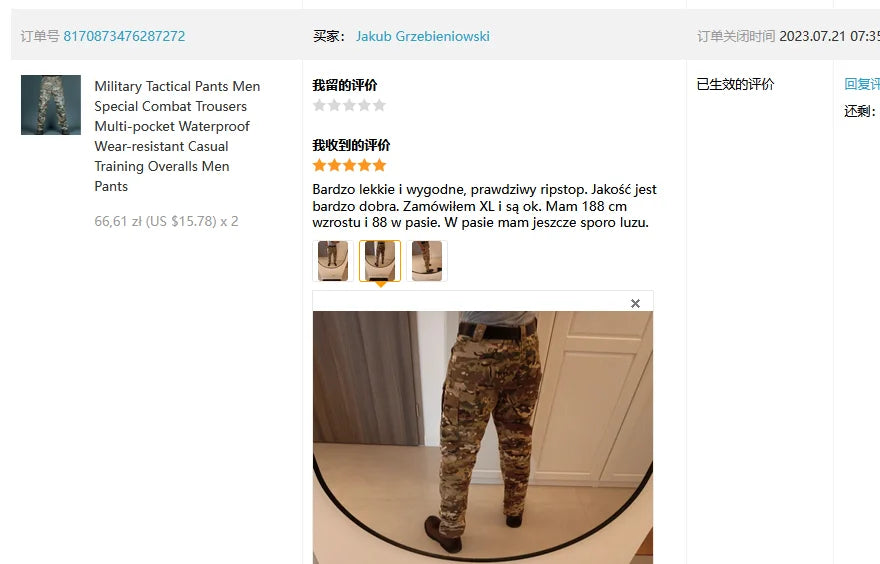Select the highlighted second review thumbnail
This screenshot has height=564, width=880.
[x=380, y=260]
